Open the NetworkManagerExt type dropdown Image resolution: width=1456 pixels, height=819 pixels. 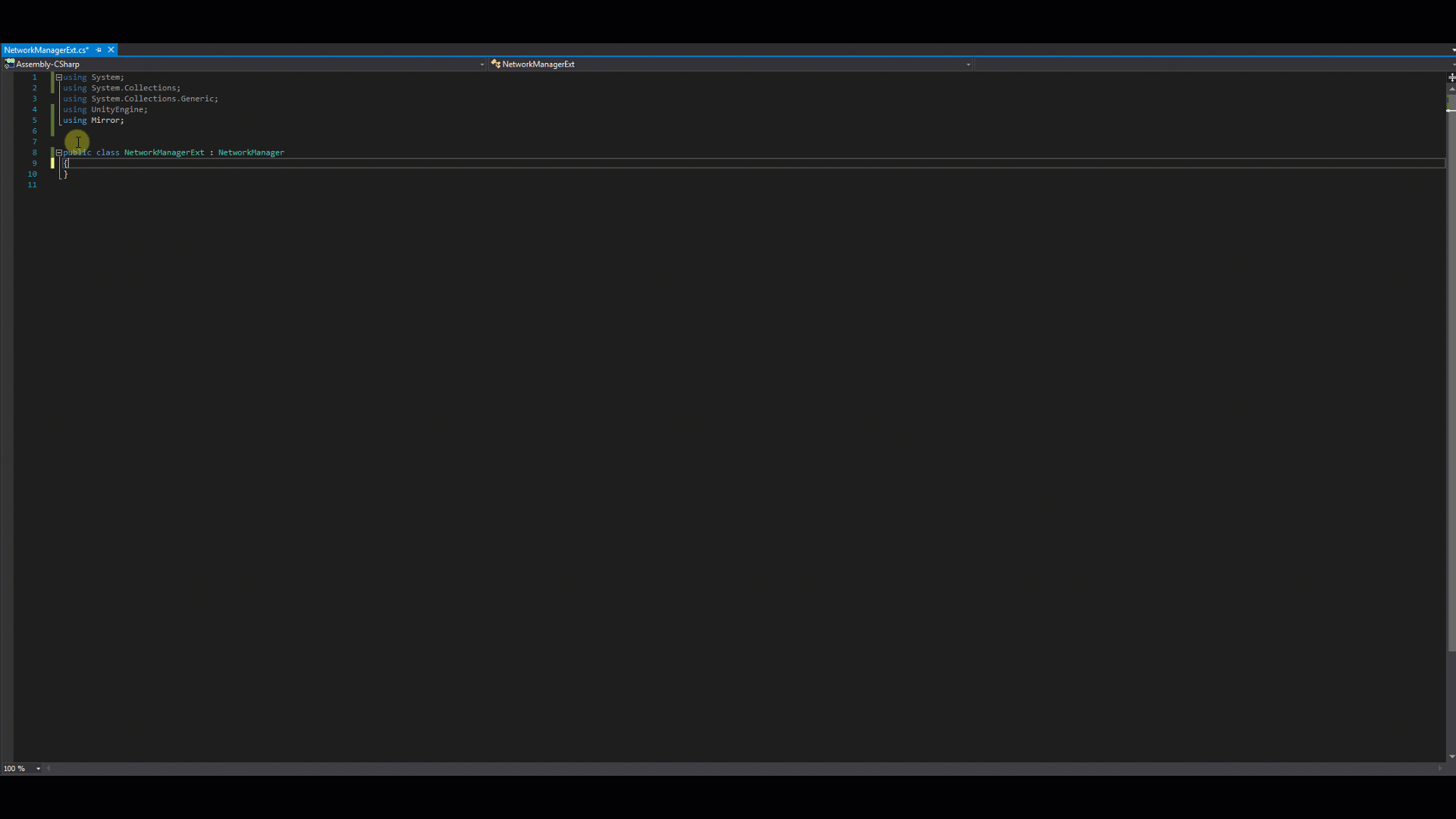[x=968, y=64]
